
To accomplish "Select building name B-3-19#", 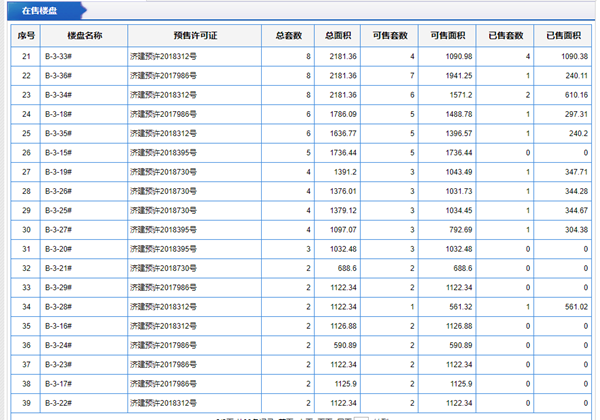I will pyautogui.click(x=59, y=172).
